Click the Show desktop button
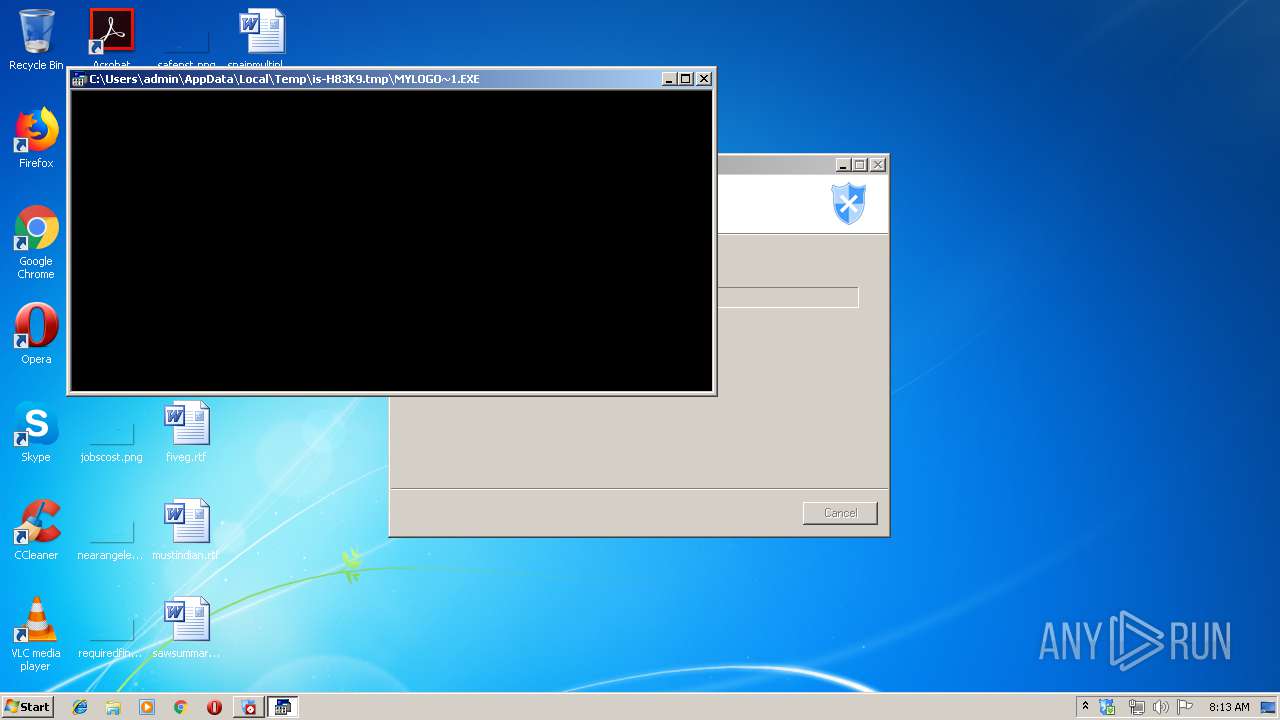The height and width of the screenshot is (720, 1280). 1269,707
